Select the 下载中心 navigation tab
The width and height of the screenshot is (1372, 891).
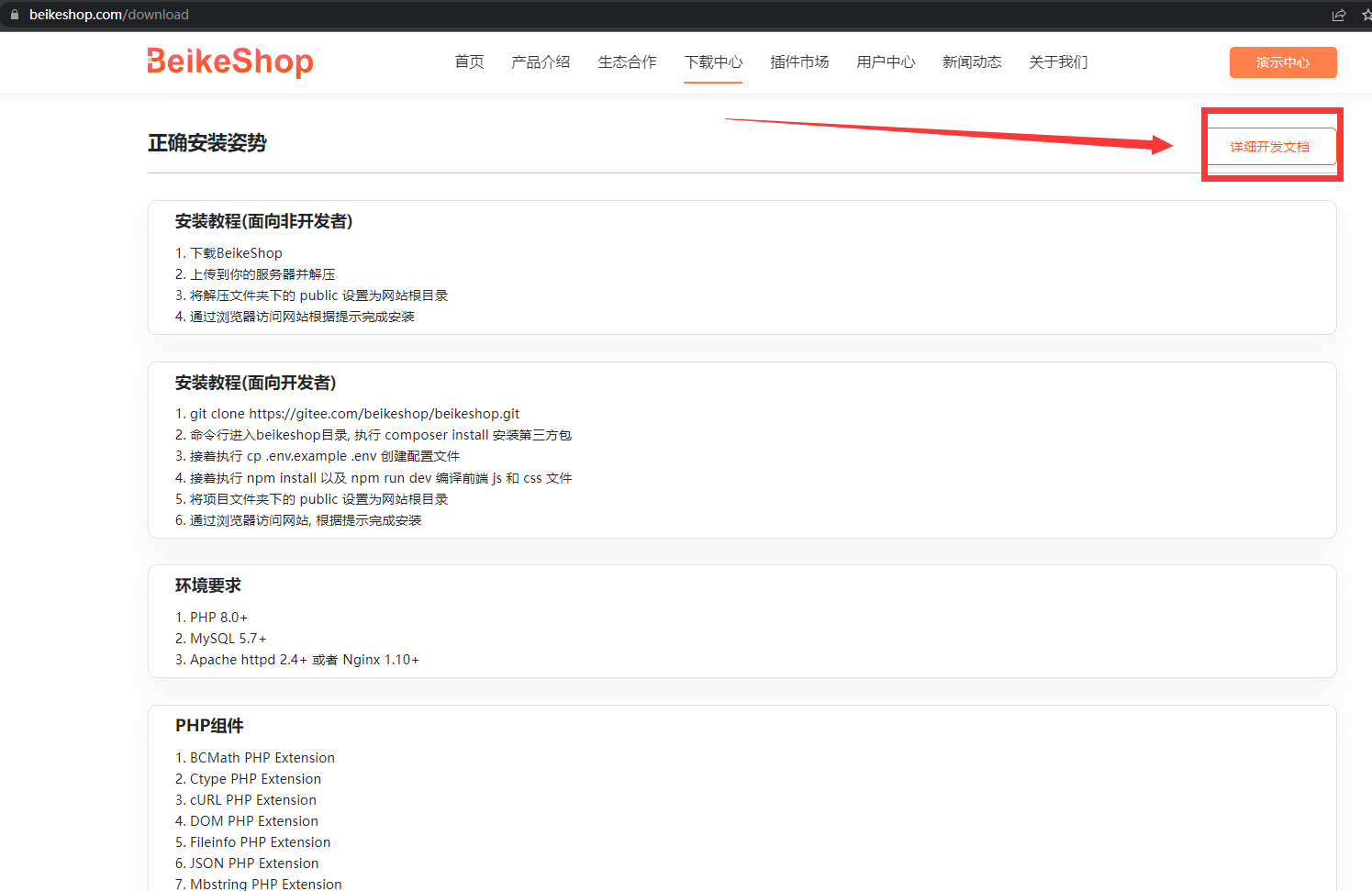713,61
